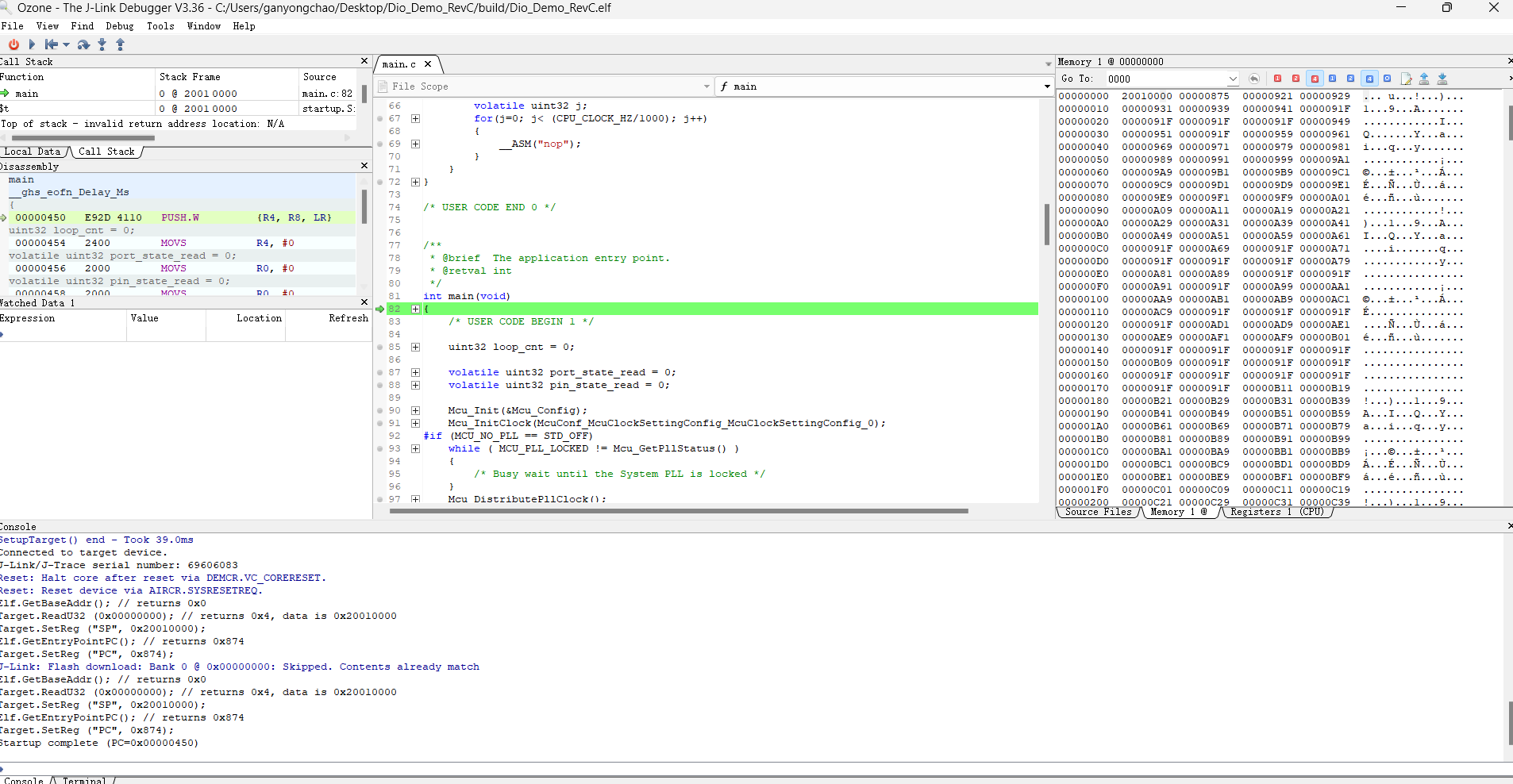Click the function f icon beside main
Viewport: 1513px width, 784px height.
click(x=724, y=86)
